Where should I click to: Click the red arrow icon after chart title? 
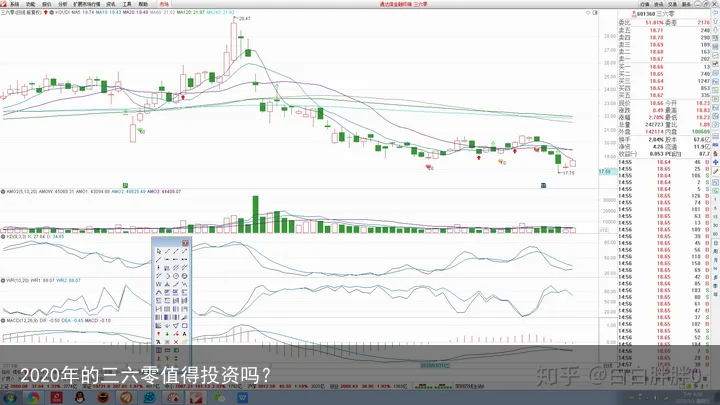[45, 12]
